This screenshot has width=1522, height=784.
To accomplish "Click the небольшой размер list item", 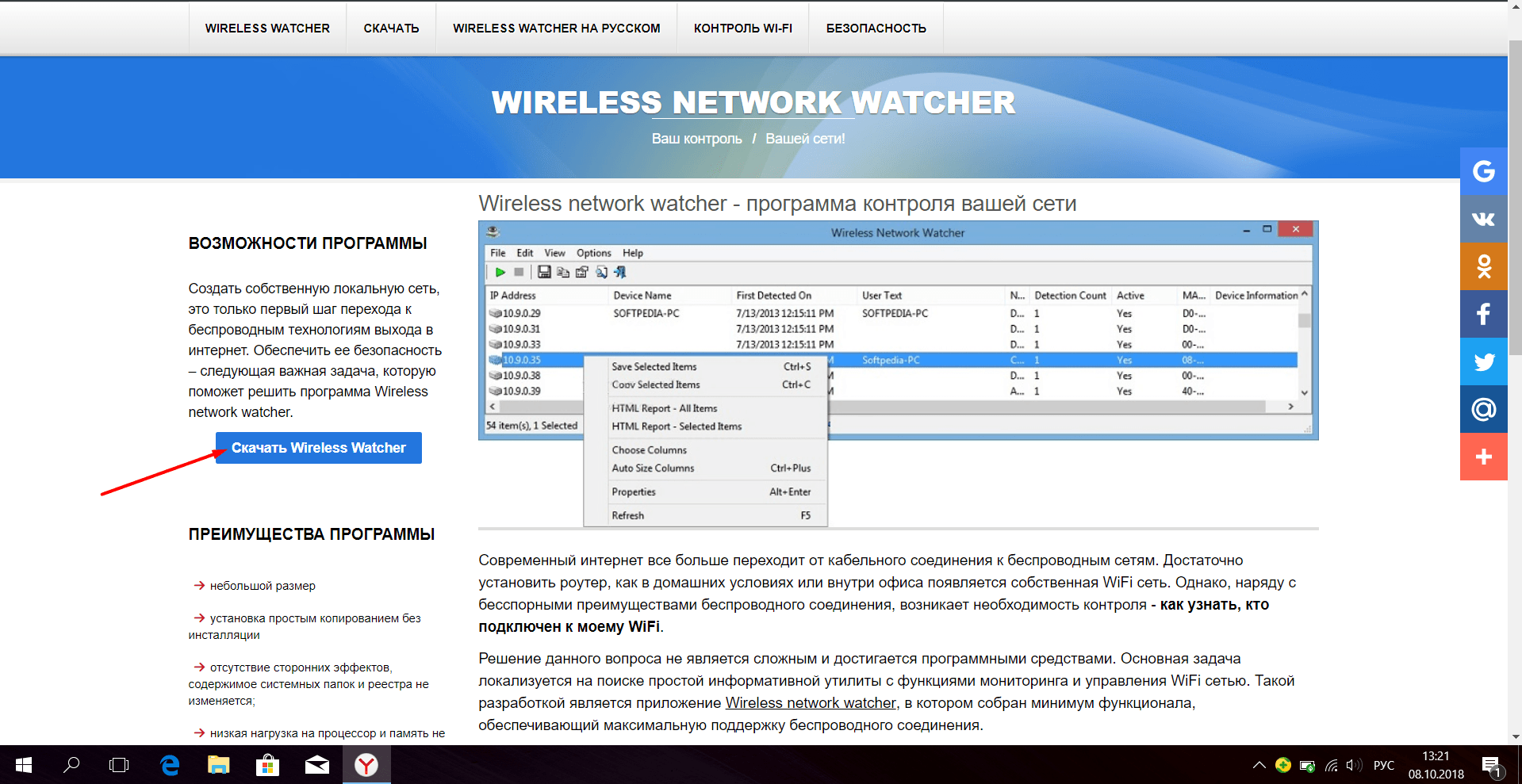I will 263,586.
